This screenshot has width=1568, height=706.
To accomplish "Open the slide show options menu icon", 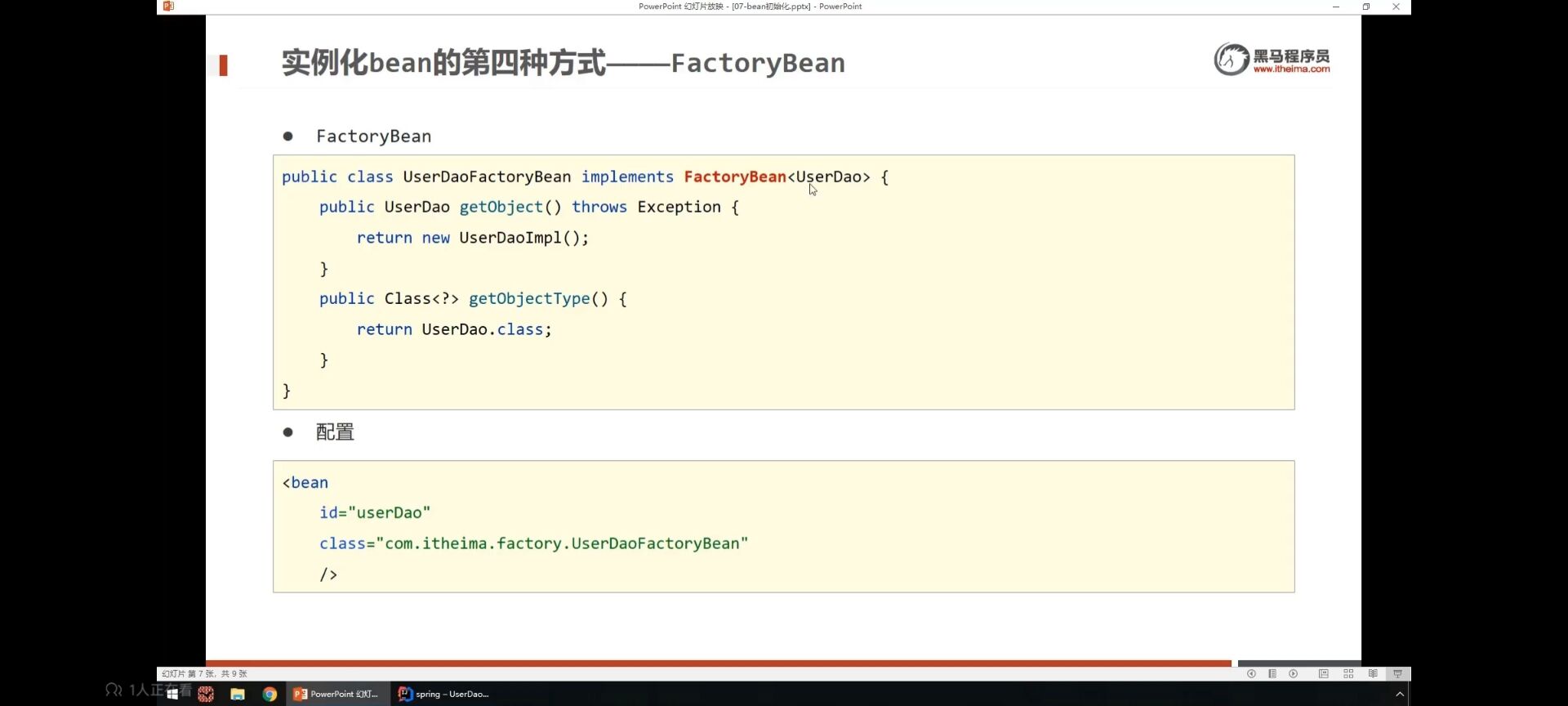I will point(1272,674).
